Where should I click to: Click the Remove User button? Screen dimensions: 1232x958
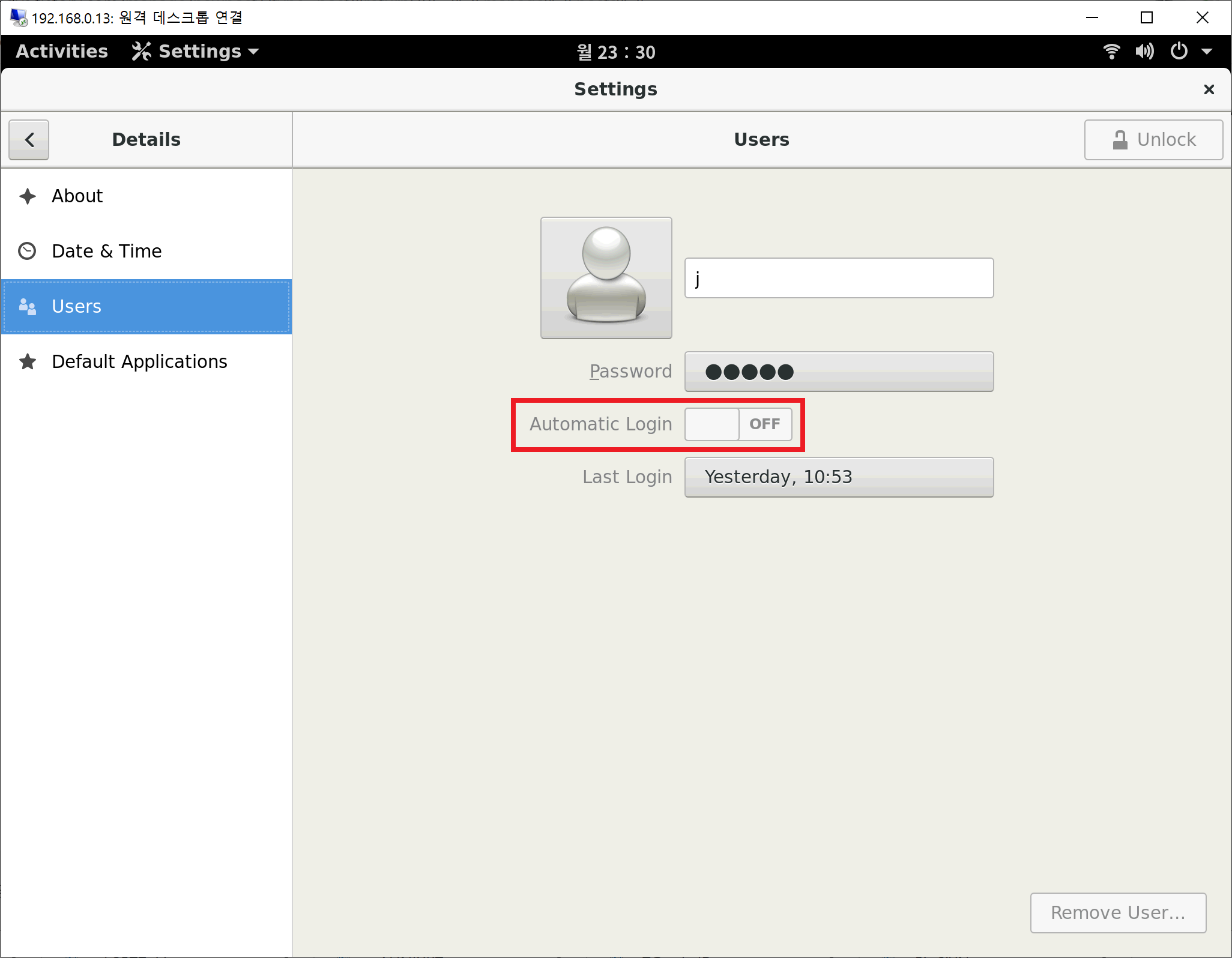point(1118,913)
